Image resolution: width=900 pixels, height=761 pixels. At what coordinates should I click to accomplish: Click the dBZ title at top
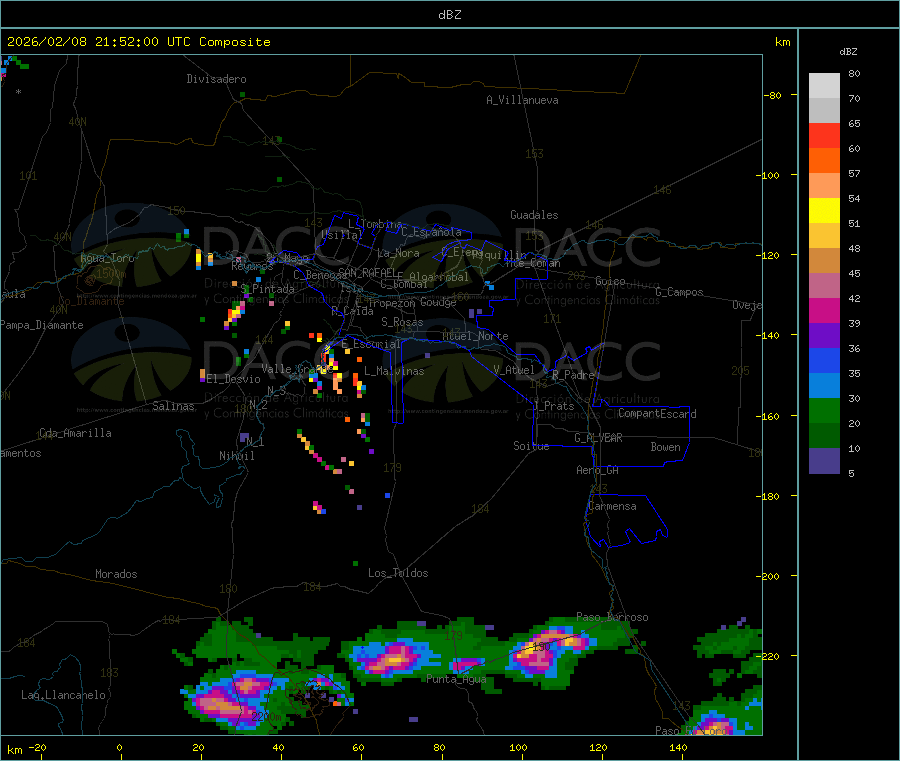pyautogui.click(x=449, y=15)
